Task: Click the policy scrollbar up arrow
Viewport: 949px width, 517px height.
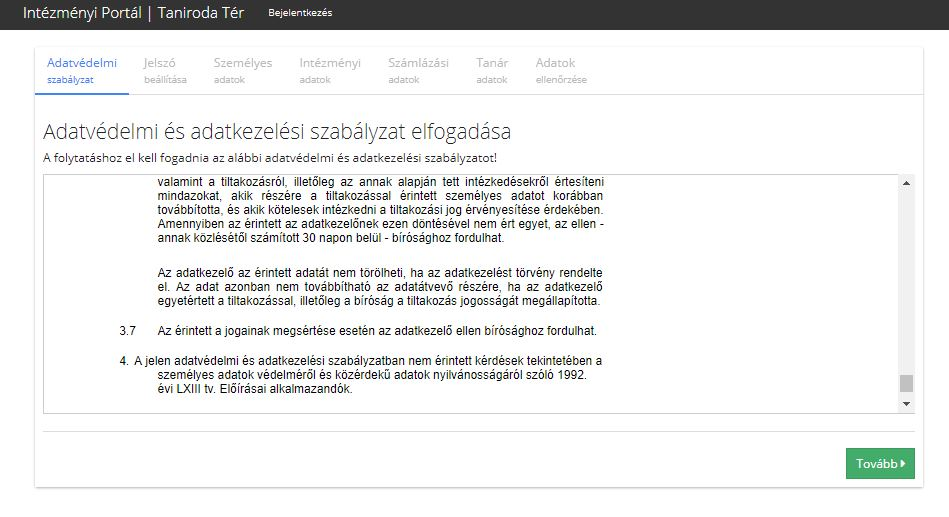Action: pos(907,183)
